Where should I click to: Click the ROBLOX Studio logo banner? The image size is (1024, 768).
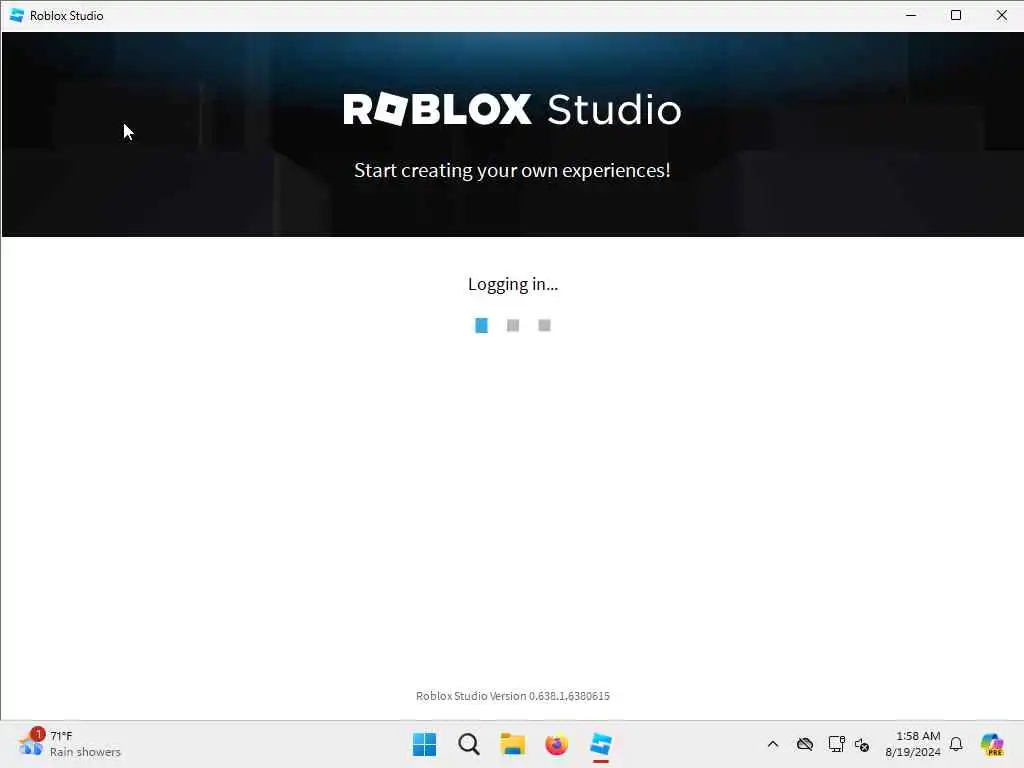point(512,109)
